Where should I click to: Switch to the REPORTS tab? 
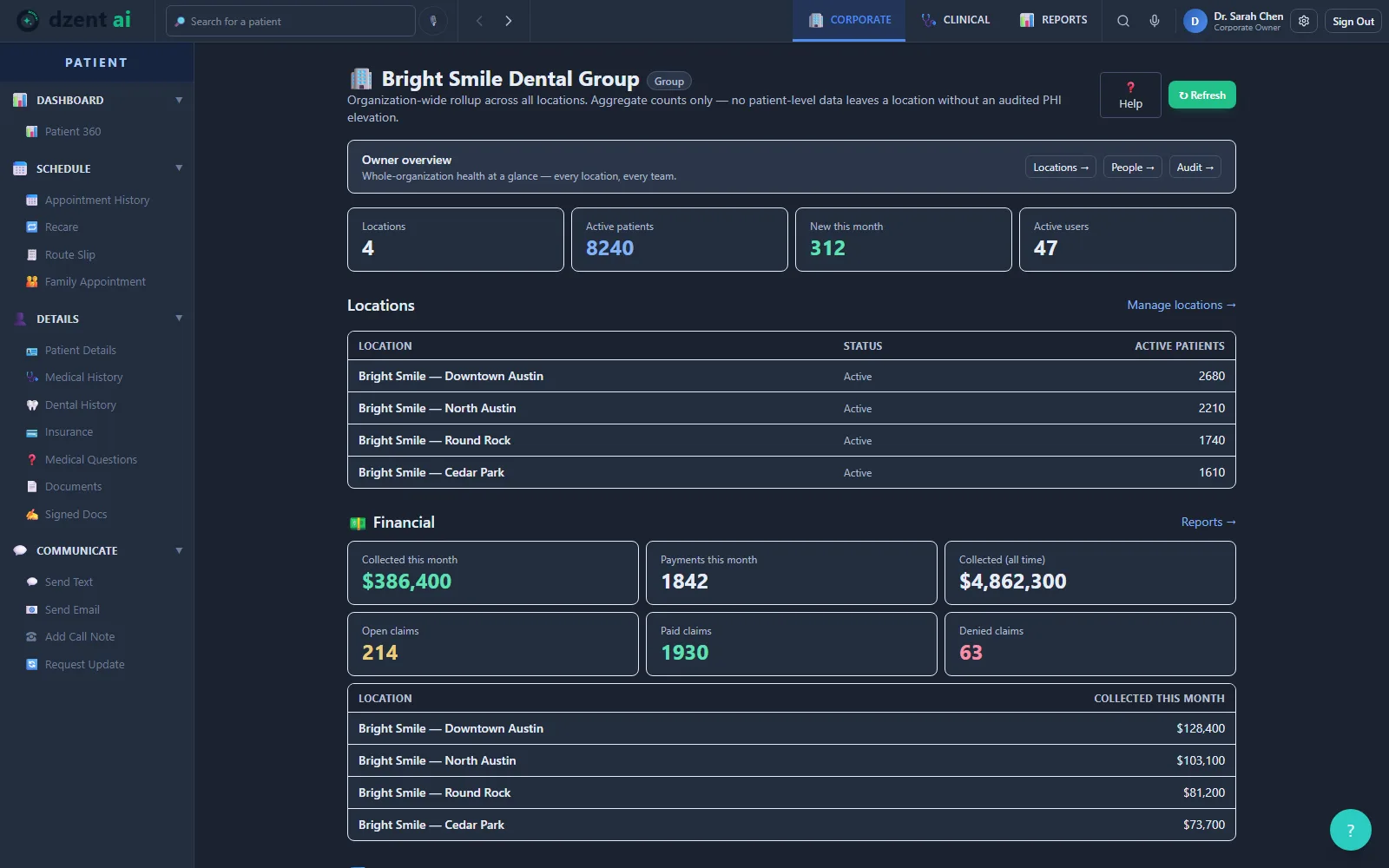1053,20
